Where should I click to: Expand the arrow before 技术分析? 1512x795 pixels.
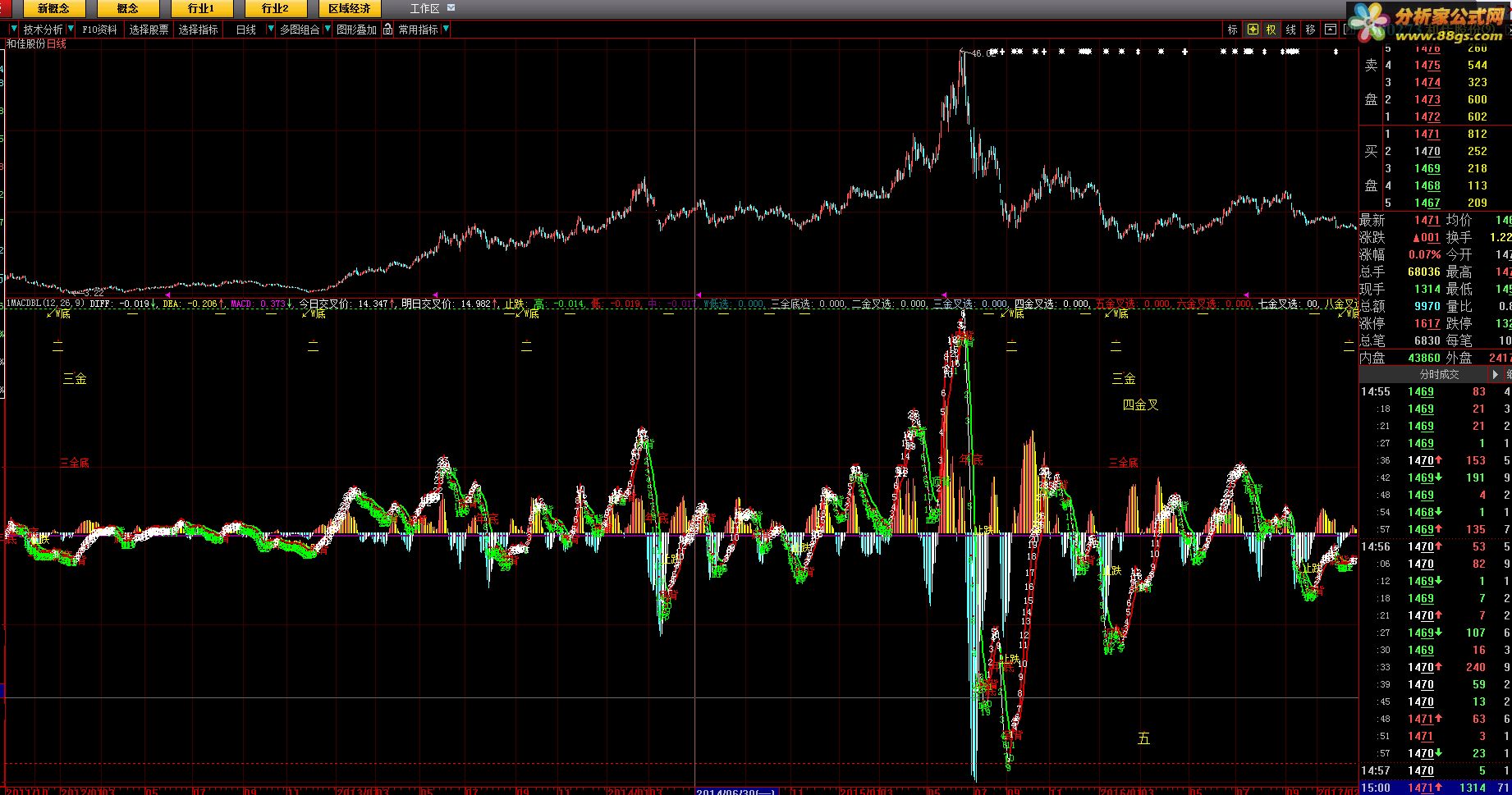point(14,30)
